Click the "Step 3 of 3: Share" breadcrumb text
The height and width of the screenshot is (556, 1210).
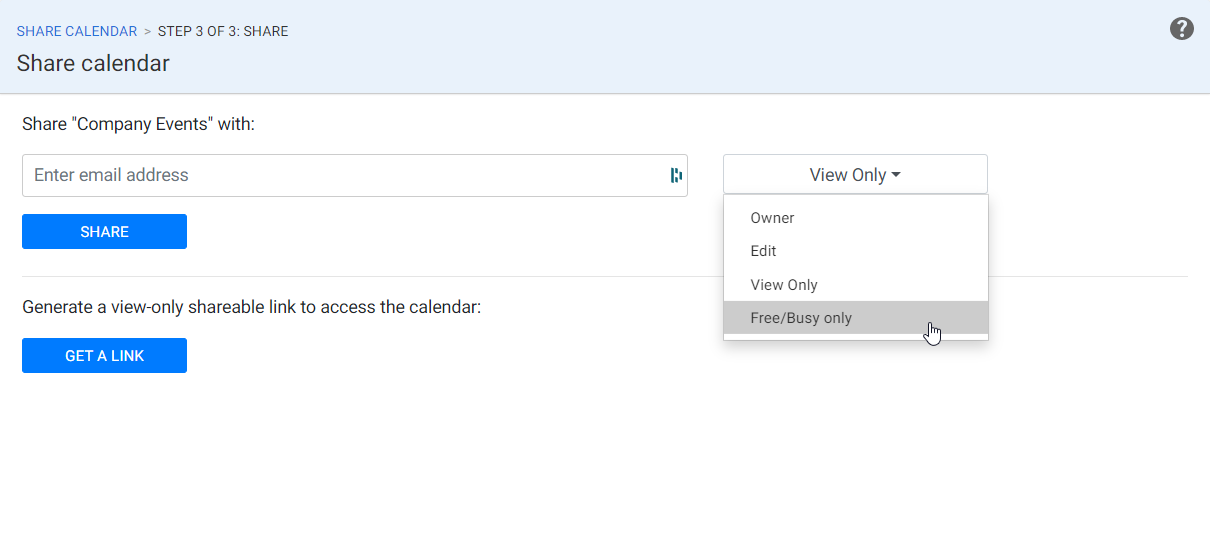[x=223, y=32]
